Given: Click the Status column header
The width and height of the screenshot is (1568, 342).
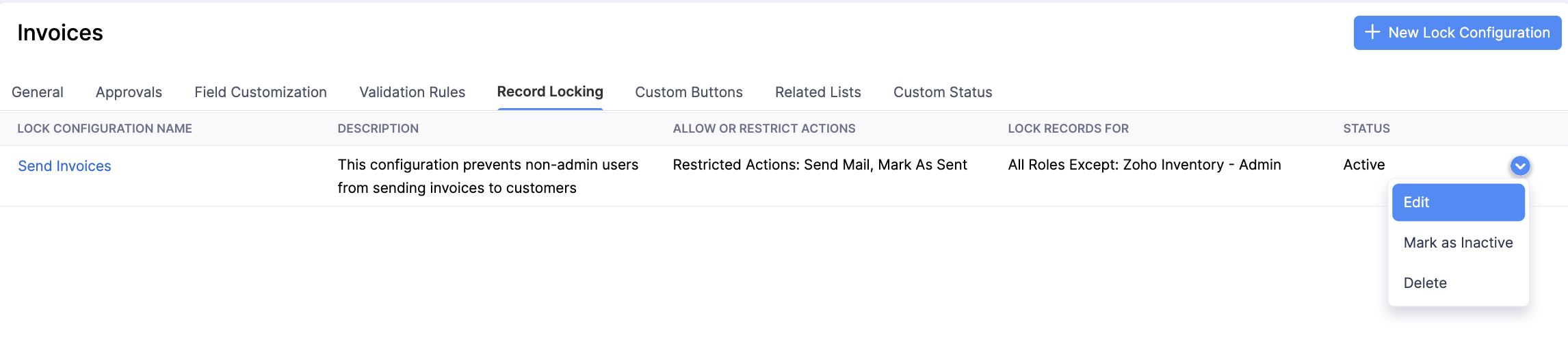Looking at the screenshot, I should pos(1366,129).
